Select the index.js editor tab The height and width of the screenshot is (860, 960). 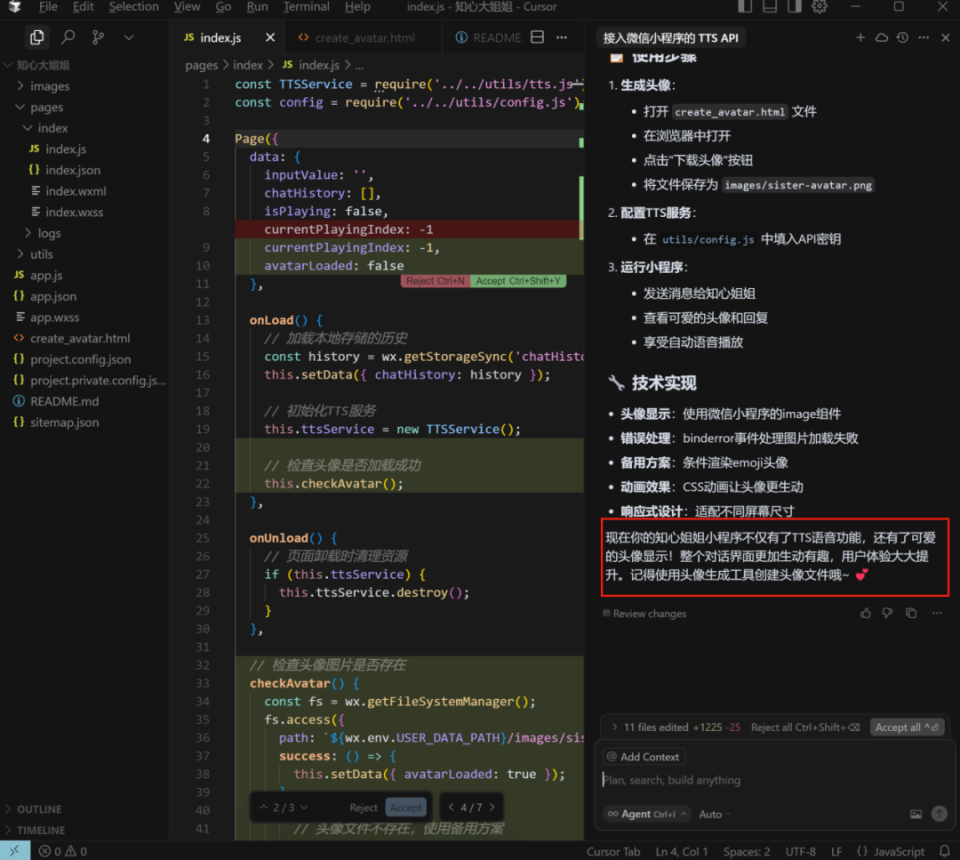pyautogui.click(x=220, y=38)
